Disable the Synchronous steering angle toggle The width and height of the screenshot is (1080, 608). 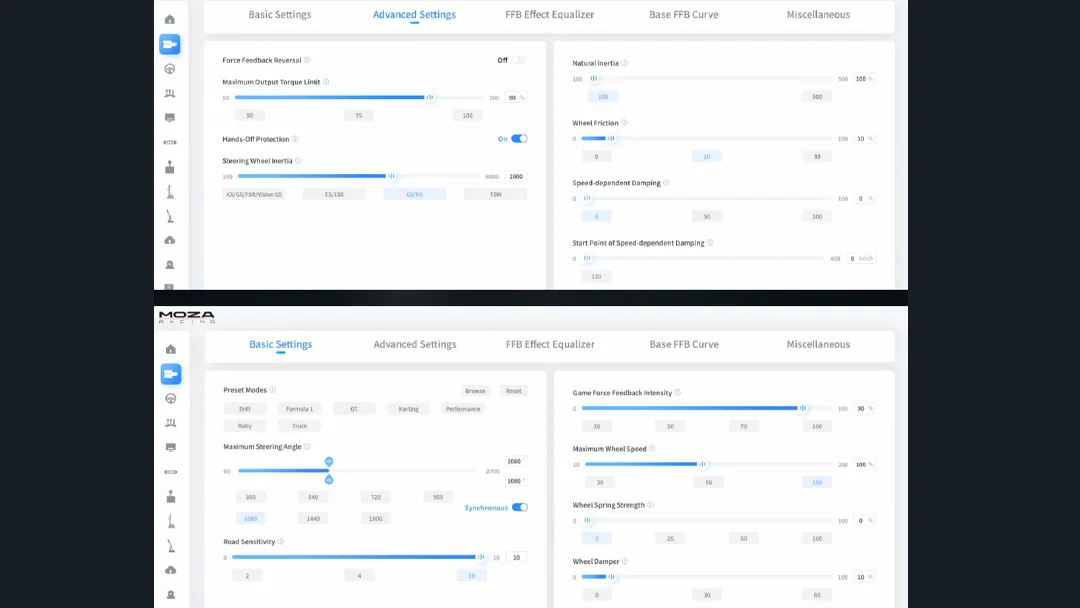(520, 508)
